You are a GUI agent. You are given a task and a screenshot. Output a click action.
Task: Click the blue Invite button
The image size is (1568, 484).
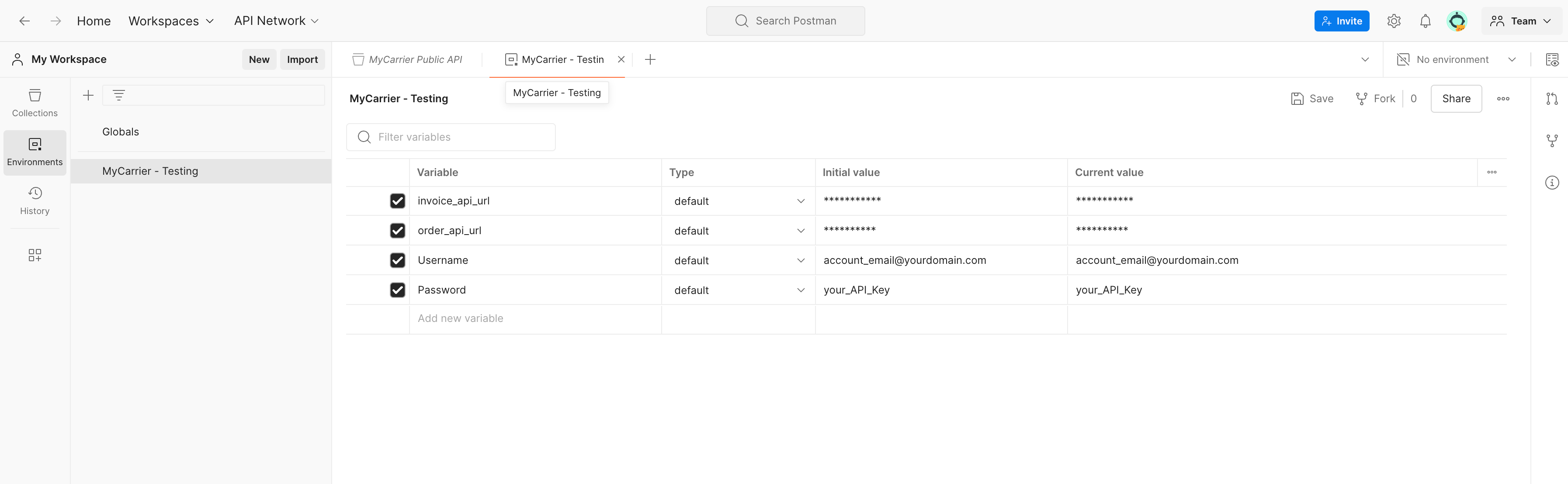[1341, 21]
